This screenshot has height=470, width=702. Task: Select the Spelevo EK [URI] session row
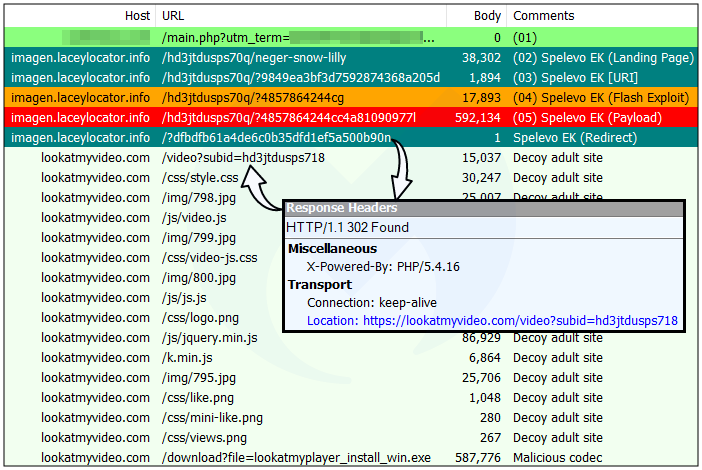300,78
